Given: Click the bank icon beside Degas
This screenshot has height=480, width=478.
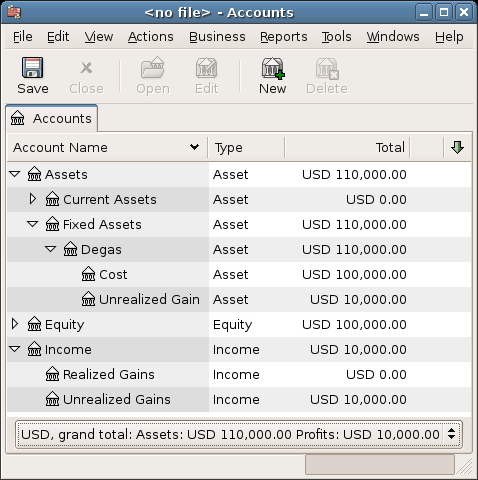Looking at the screenshot, I should pyautogui.click(x=70, y=249).
